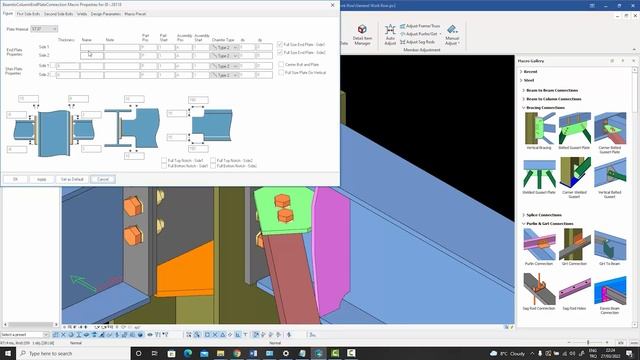Switch to the Second Side Bolts tab
The width and height of the screenshot is (640, 360).
point(58,14)
